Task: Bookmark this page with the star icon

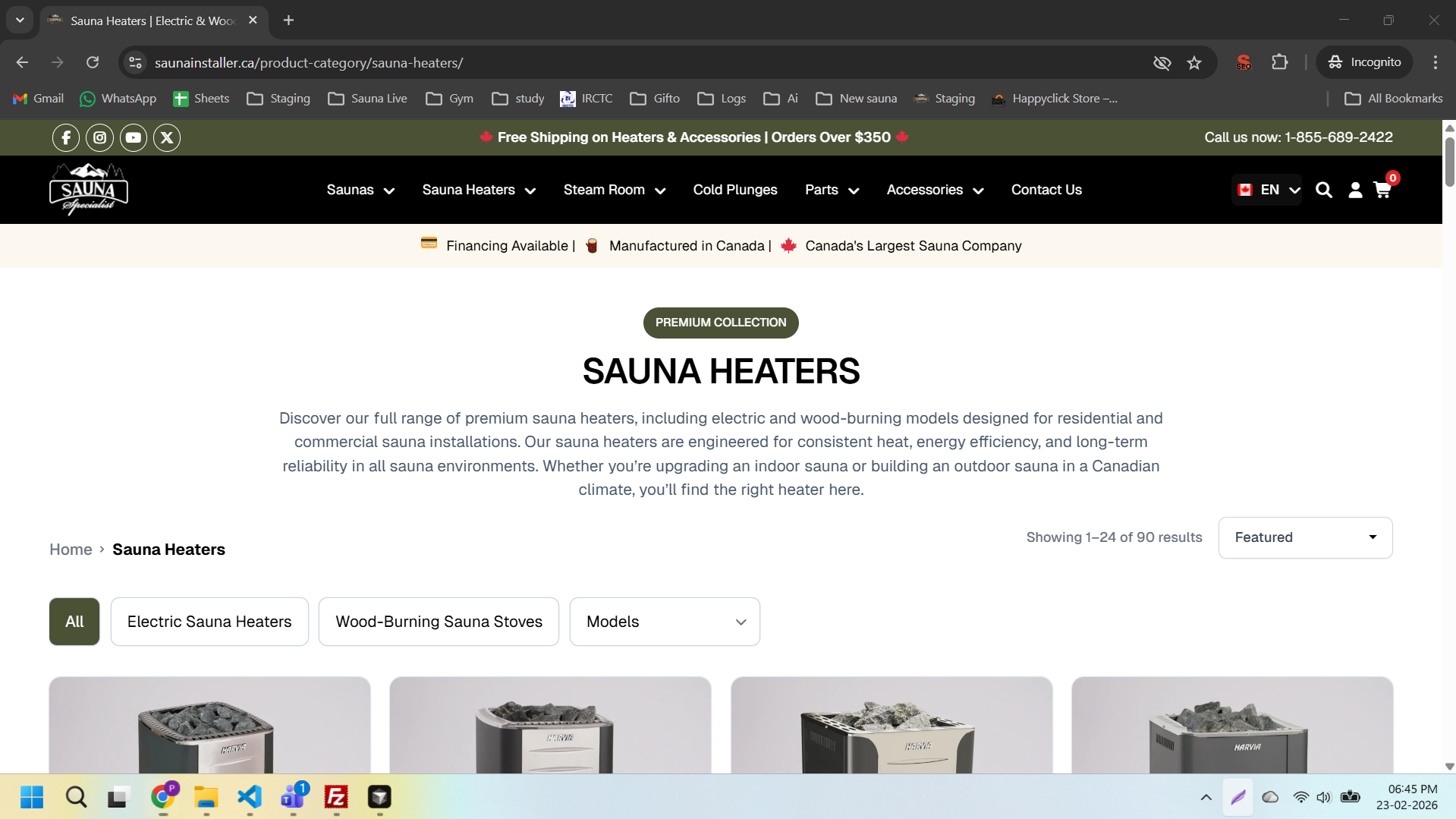Action: pyautogui.click(x=1194, y=62)
